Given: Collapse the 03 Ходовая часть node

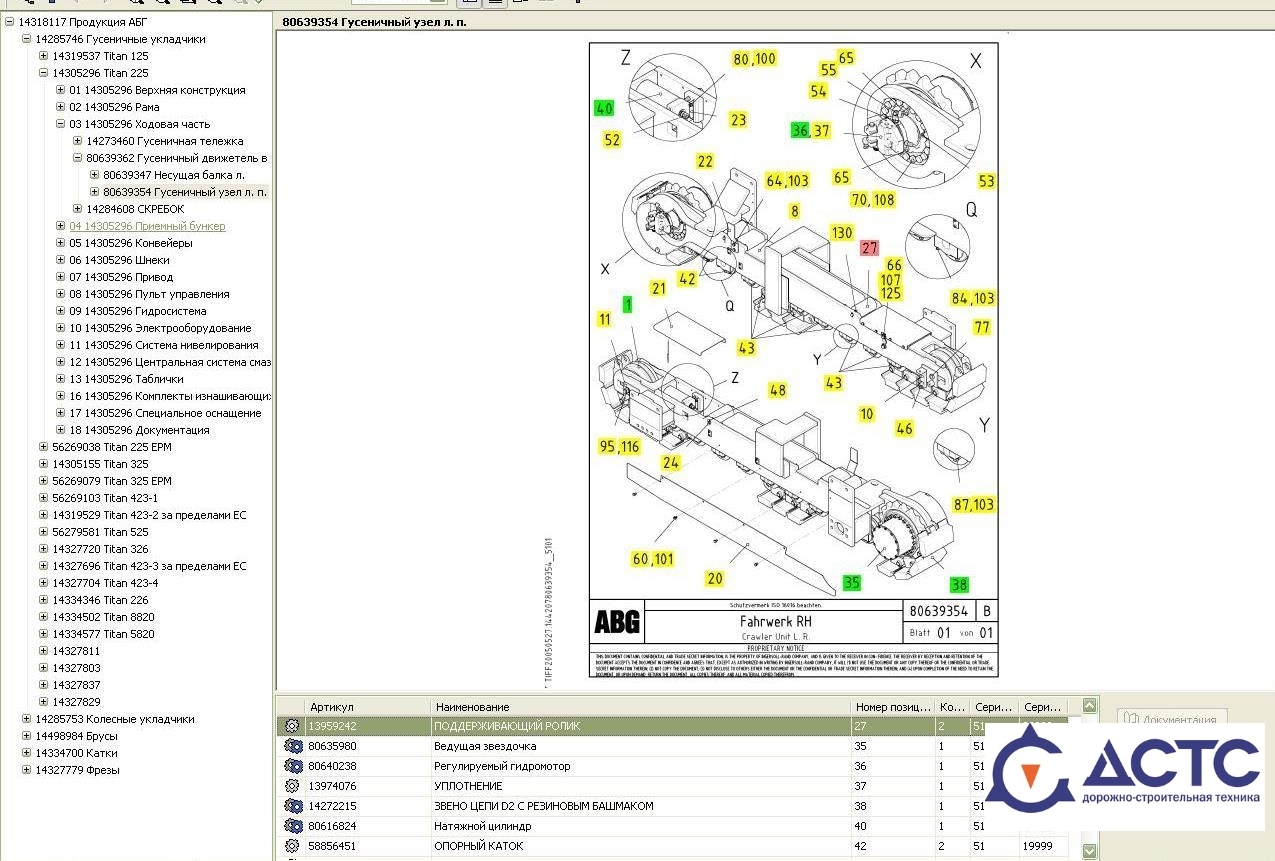Looking at the screenshot, I should 60,124.
